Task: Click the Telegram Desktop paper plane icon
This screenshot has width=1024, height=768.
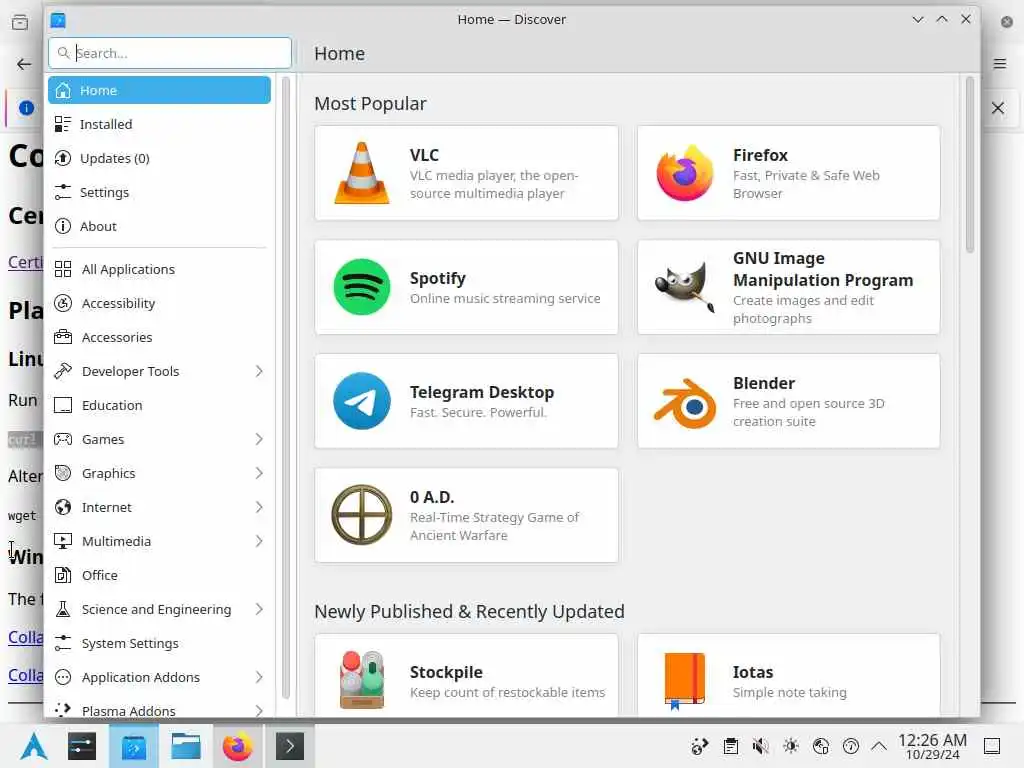Action: tap(362, 401)
